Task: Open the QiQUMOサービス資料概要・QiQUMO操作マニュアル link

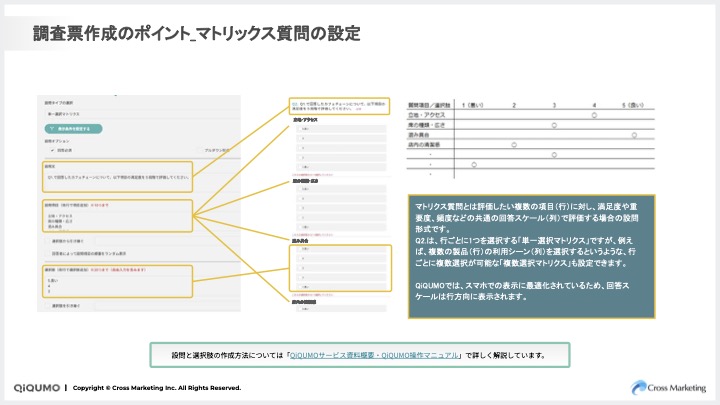Action: (373, 354)
